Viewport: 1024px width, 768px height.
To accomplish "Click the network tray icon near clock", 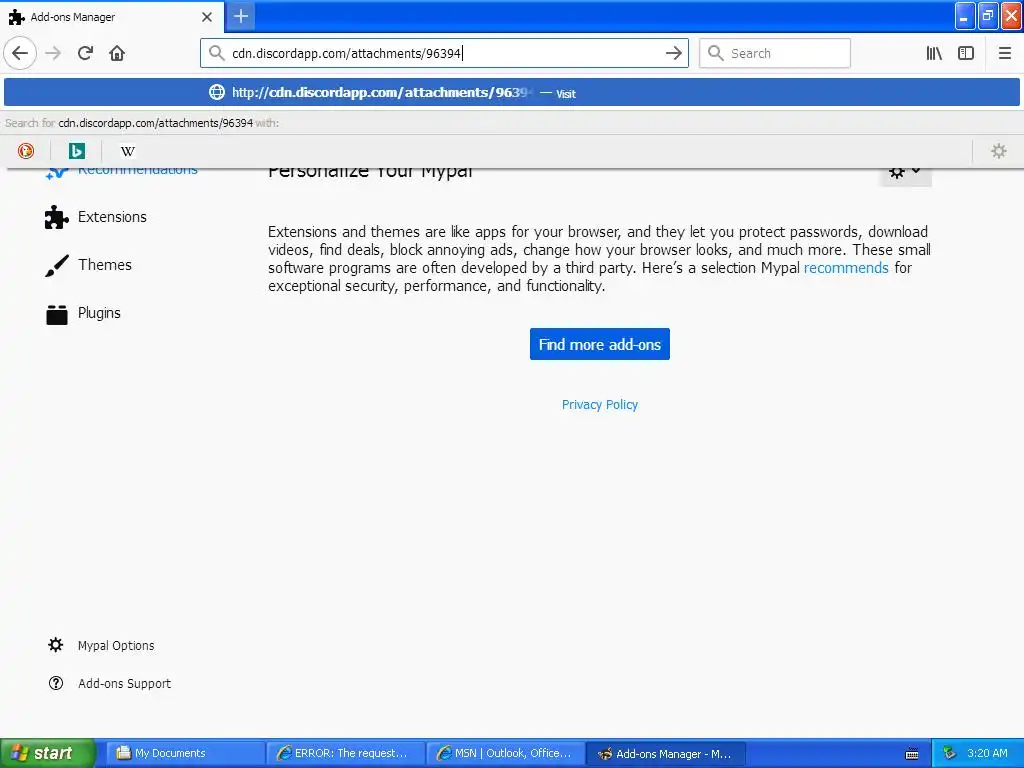I will click(x=950, y=753).
